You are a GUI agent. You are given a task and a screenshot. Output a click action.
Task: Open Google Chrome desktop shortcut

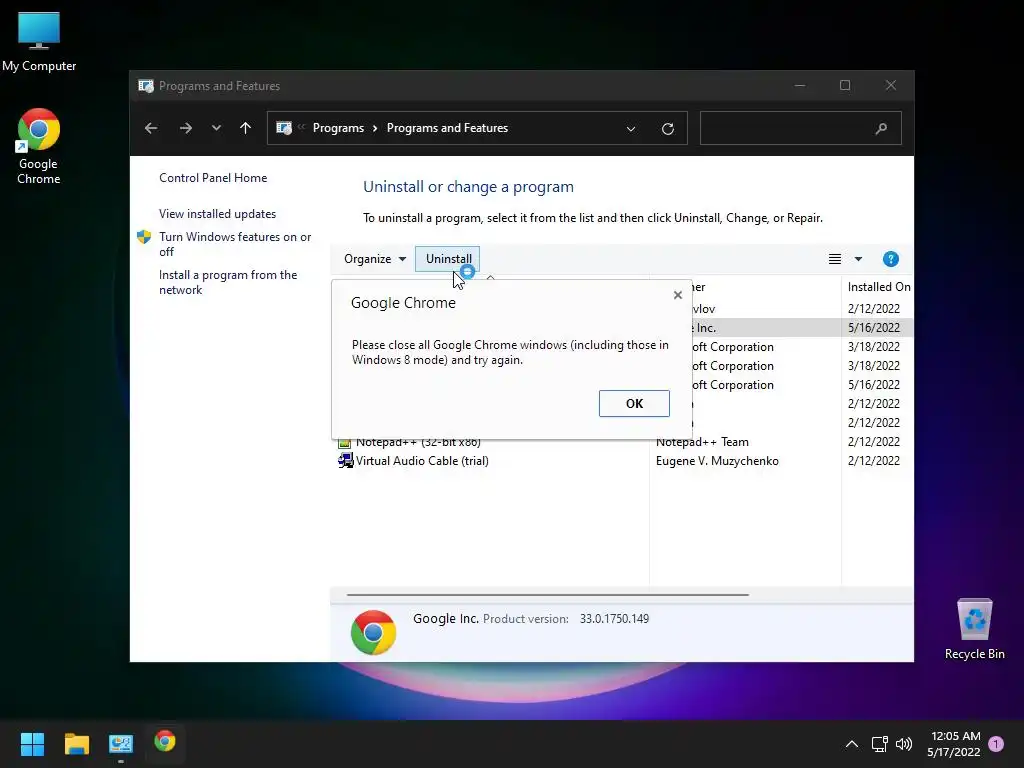pyautogui.click(x=39, y=146)
